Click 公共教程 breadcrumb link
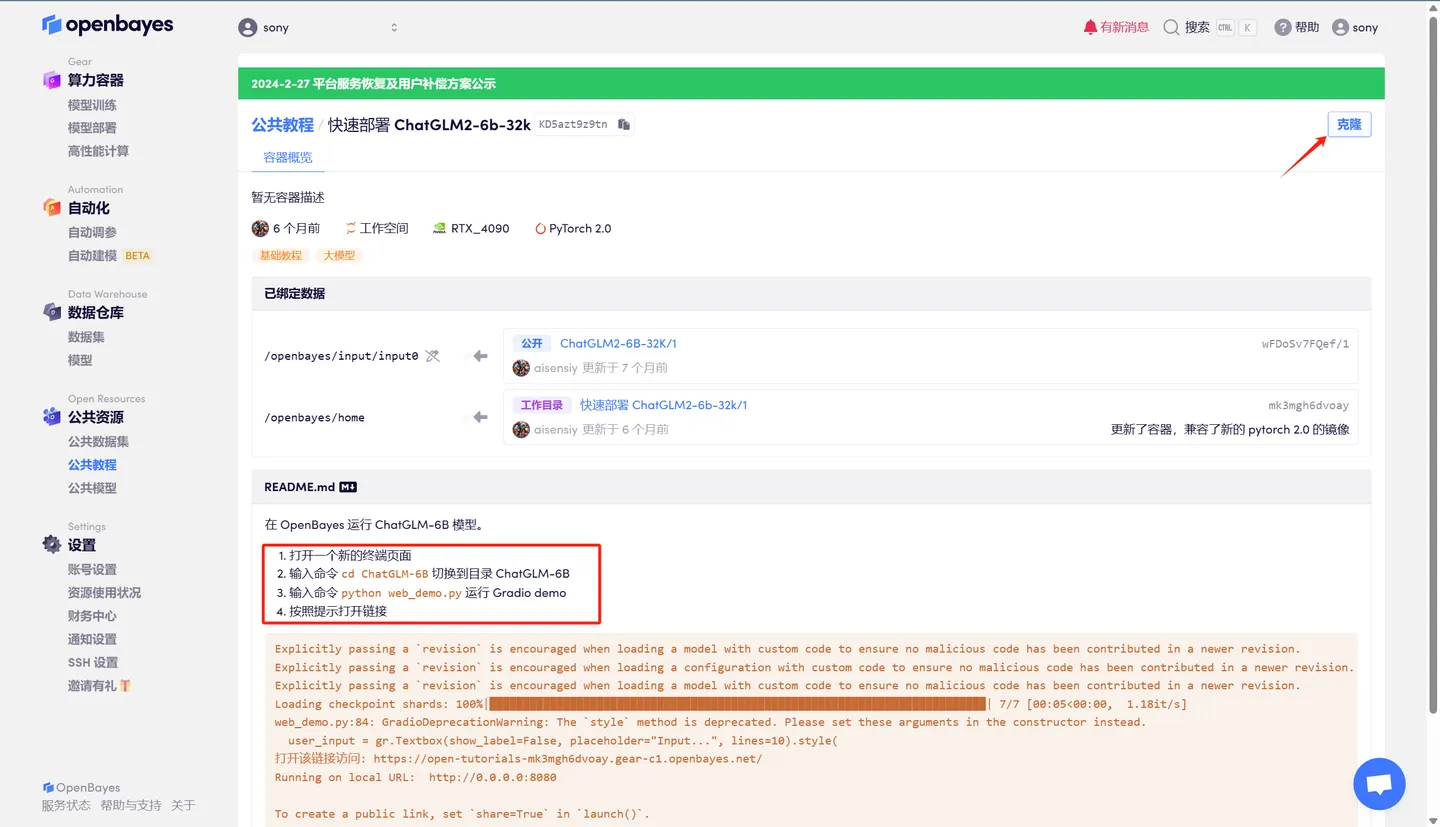This screenshot has height=827, width=1440. tap(282, 125)
